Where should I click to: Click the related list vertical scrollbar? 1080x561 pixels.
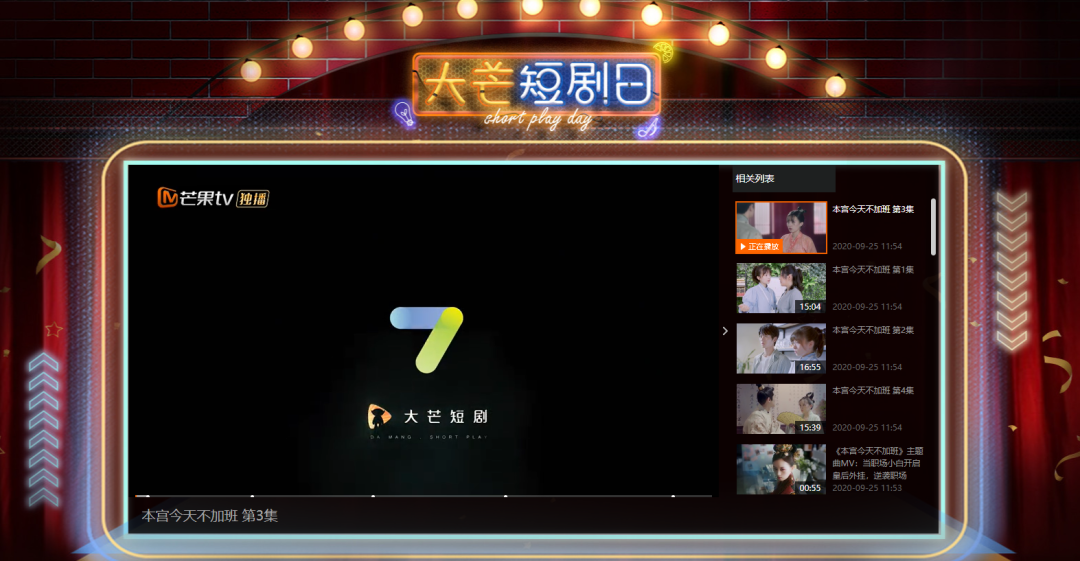(934, 226)
